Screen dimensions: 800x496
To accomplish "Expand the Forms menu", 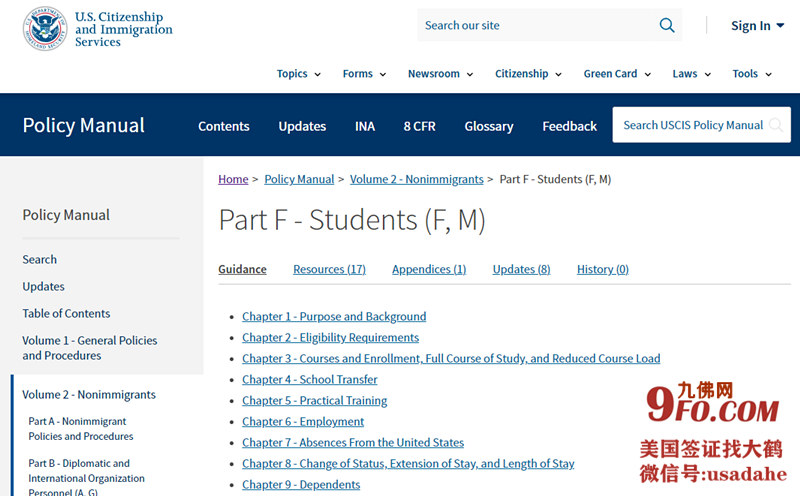I will click(x=364, y=74).
